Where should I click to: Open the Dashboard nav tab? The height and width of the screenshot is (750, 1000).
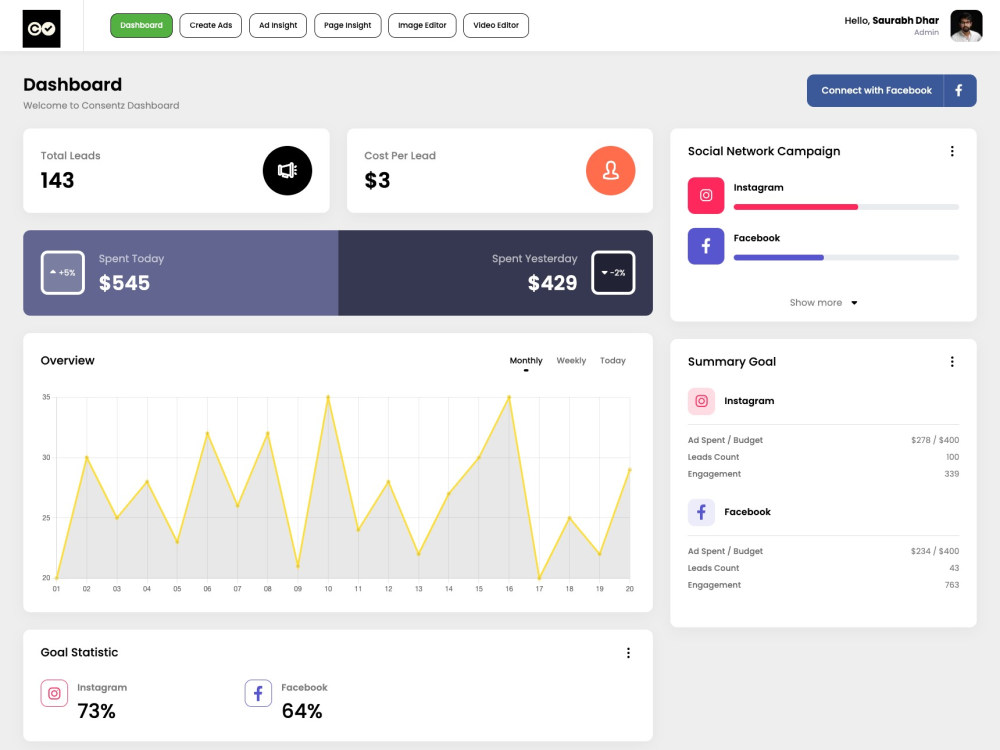142,26
